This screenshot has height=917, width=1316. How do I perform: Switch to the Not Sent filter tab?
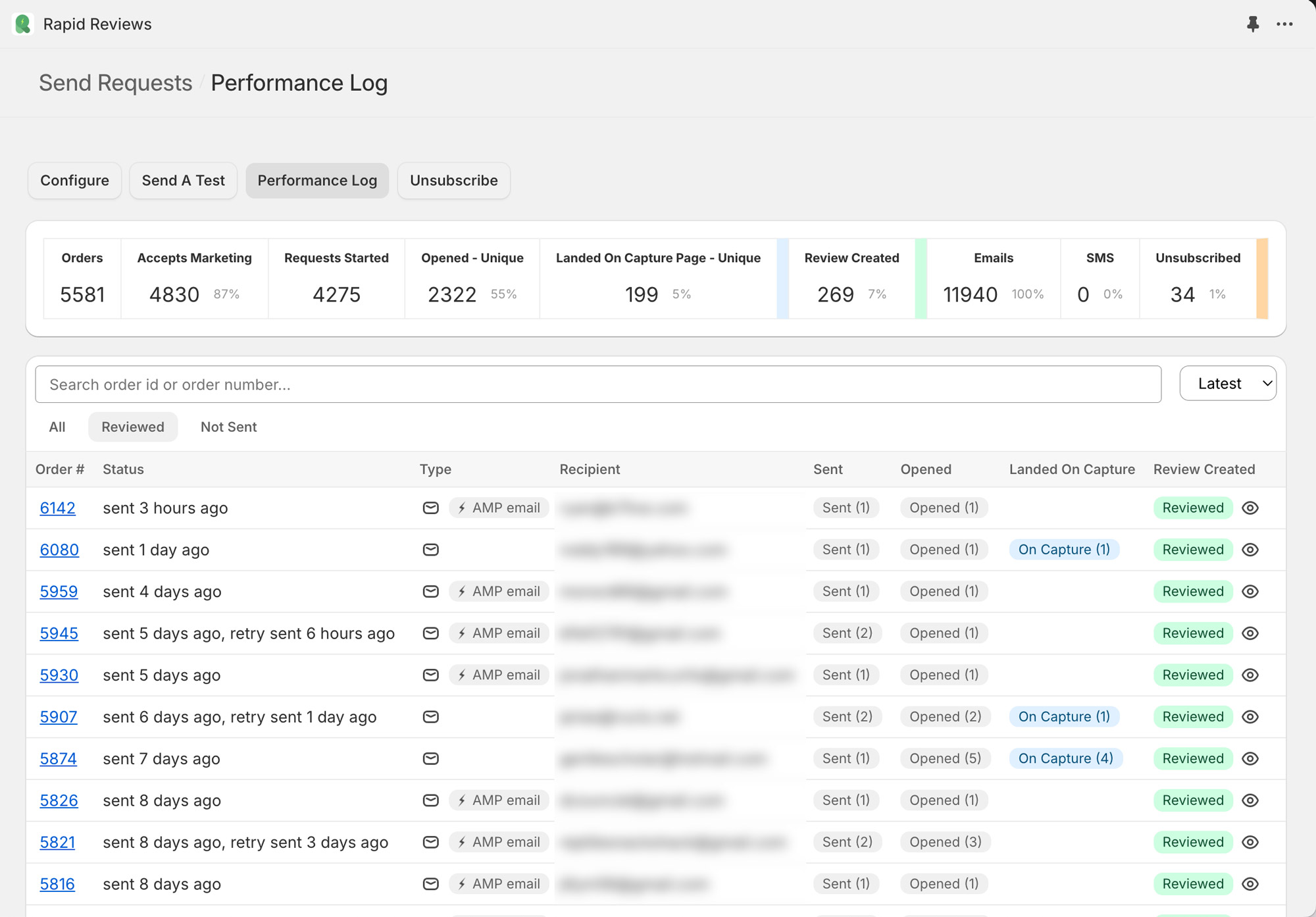click(x=228, y=427)
